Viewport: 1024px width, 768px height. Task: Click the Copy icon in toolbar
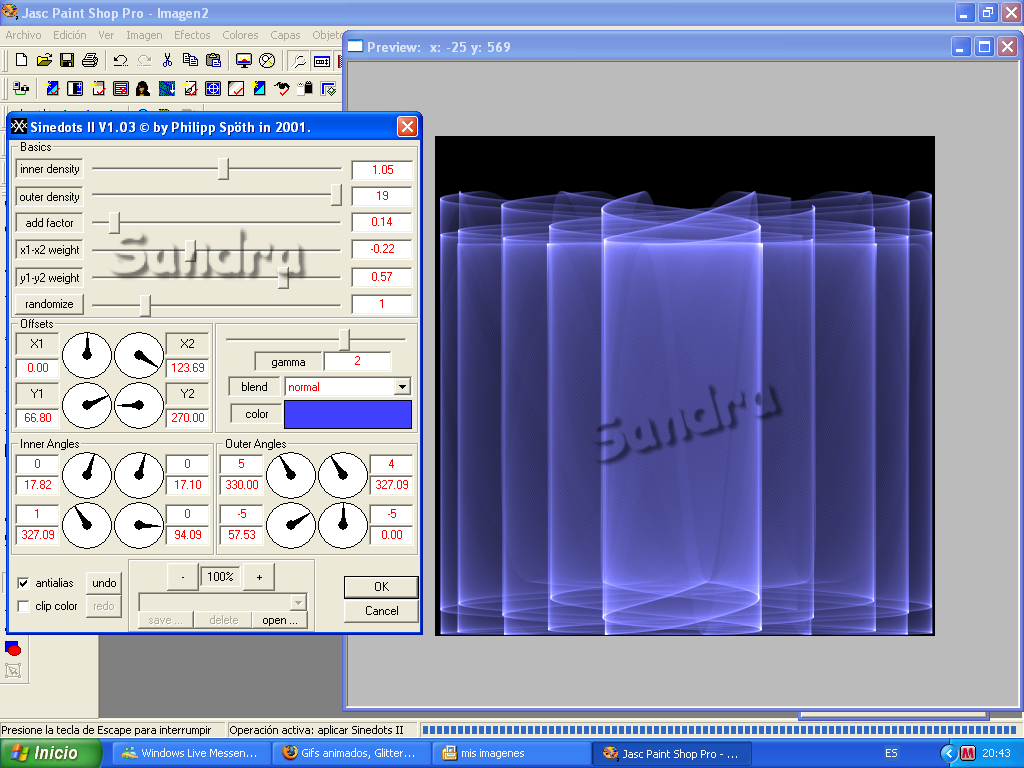[x=190, y=61]
